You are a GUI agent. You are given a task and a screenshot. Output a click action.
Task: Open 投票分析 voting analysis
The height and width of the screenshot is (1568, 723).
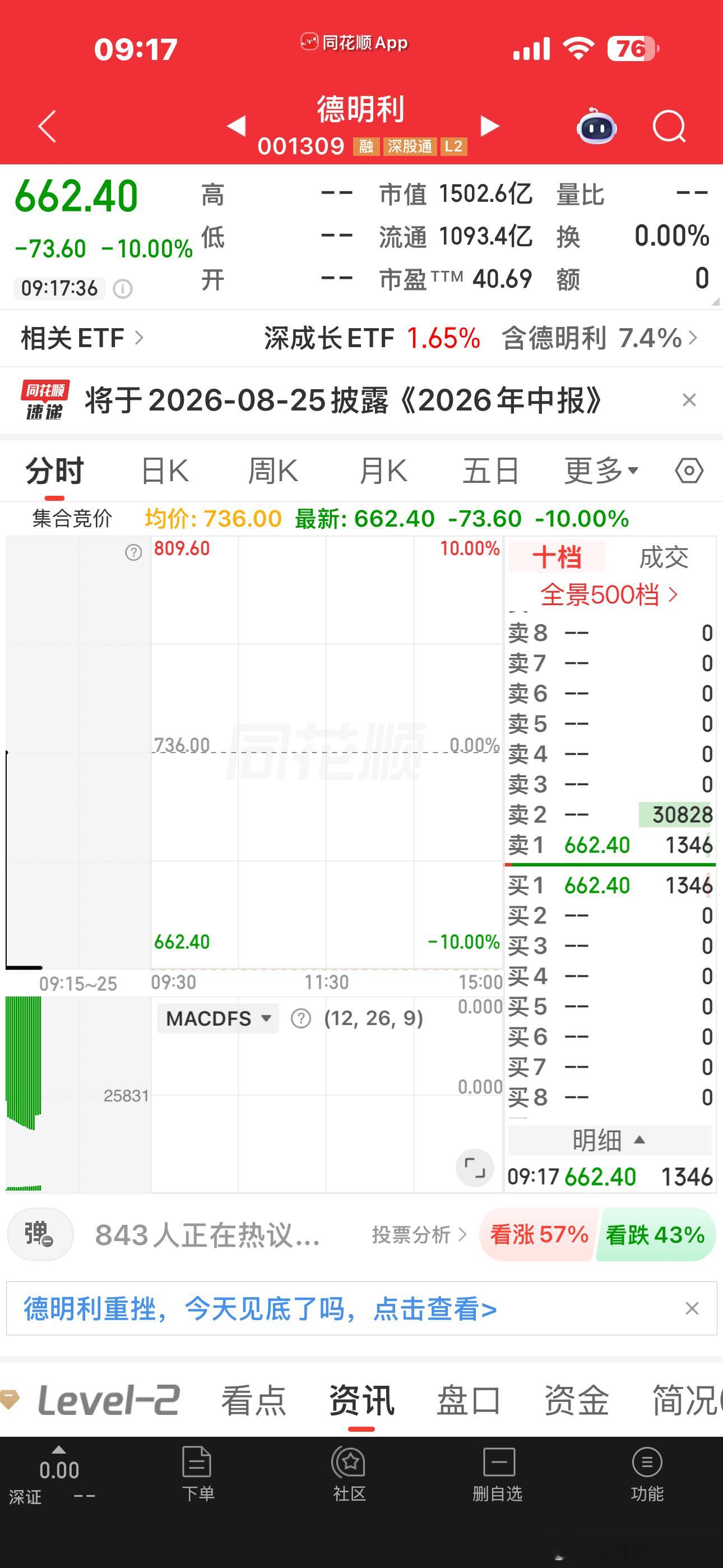(x=419, y=1234)
